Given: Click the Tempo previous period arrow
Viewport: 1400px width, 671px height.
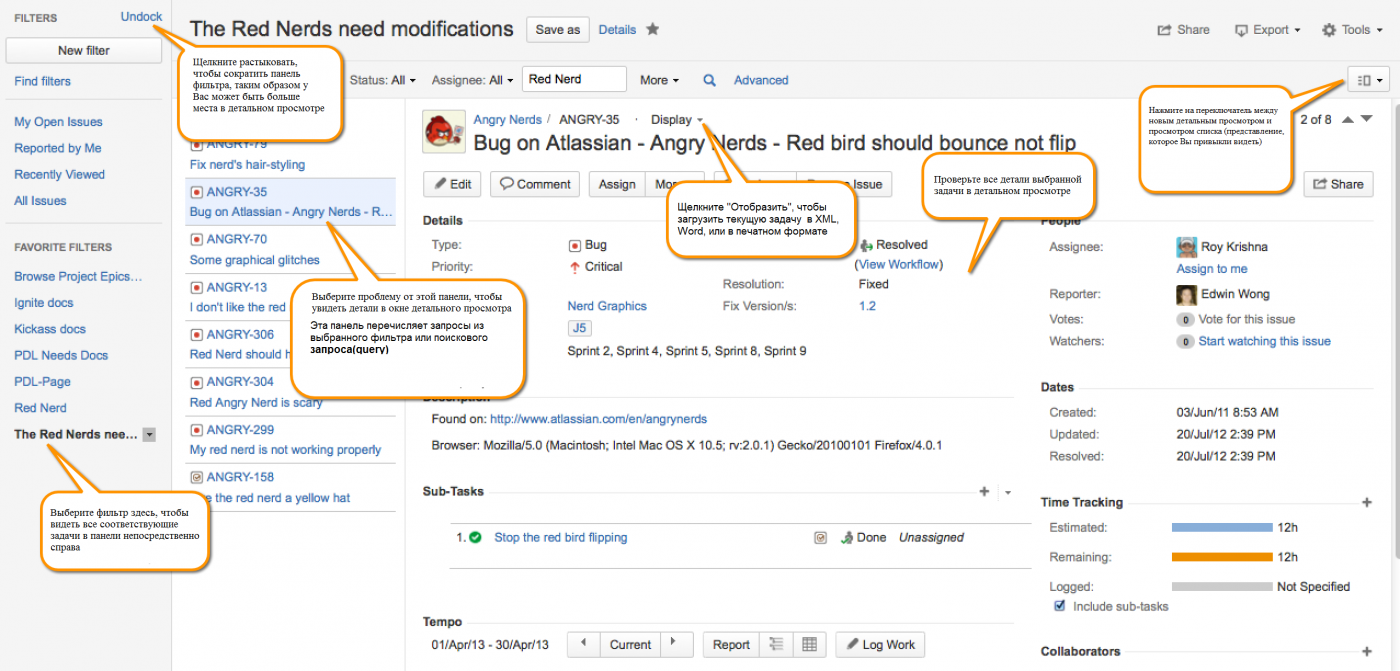Looking at the screenshot, I should tap(583, 645).
